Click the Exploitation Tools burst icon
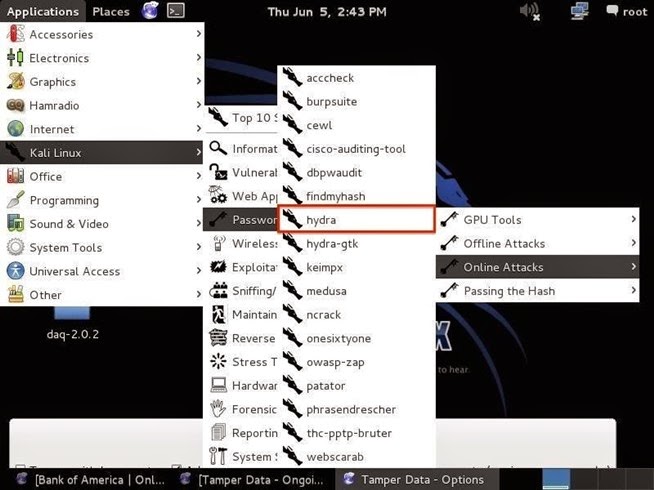 (218, 267)
